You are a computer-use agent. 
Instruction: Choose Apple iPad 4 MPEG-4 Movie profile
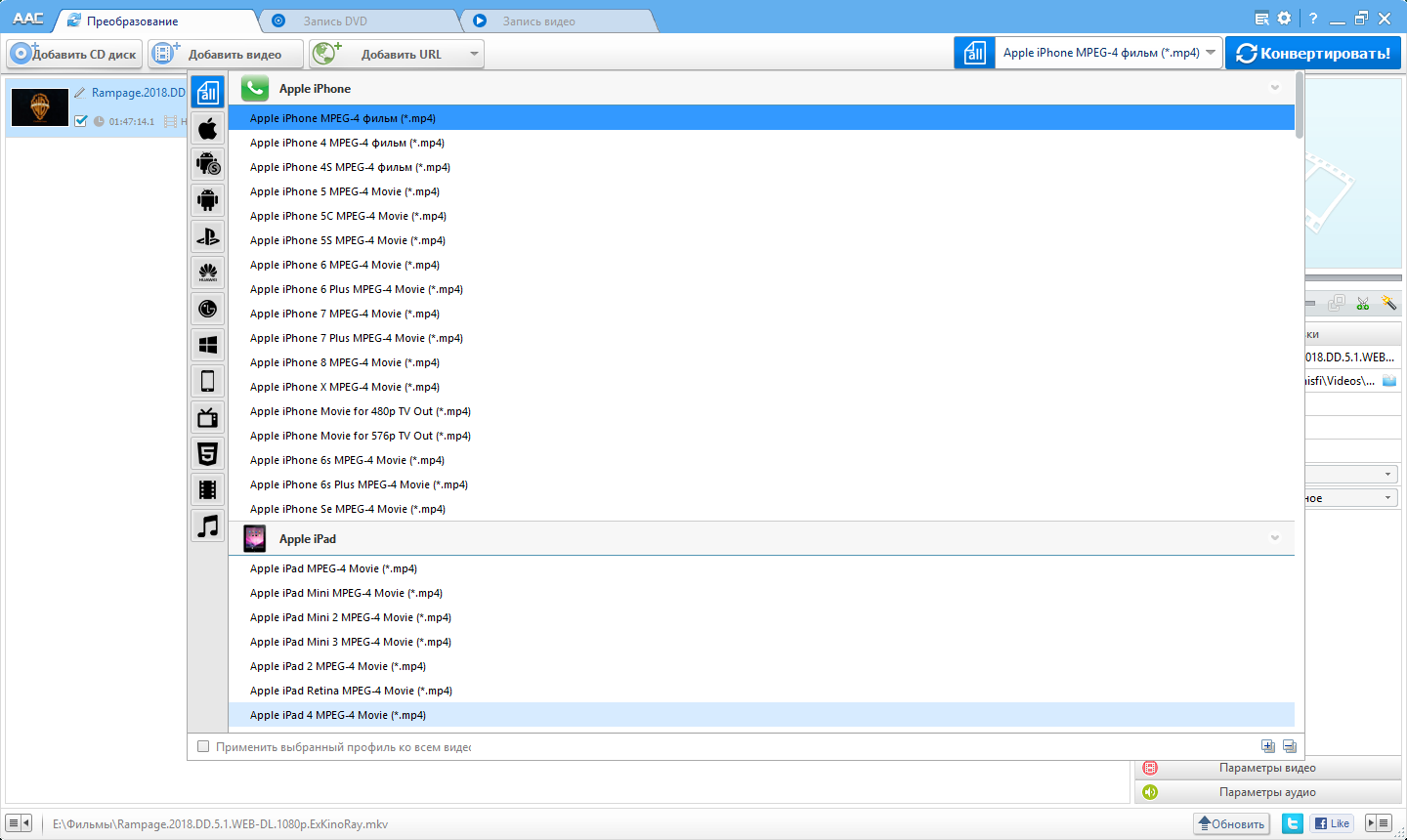coord(761,715)
